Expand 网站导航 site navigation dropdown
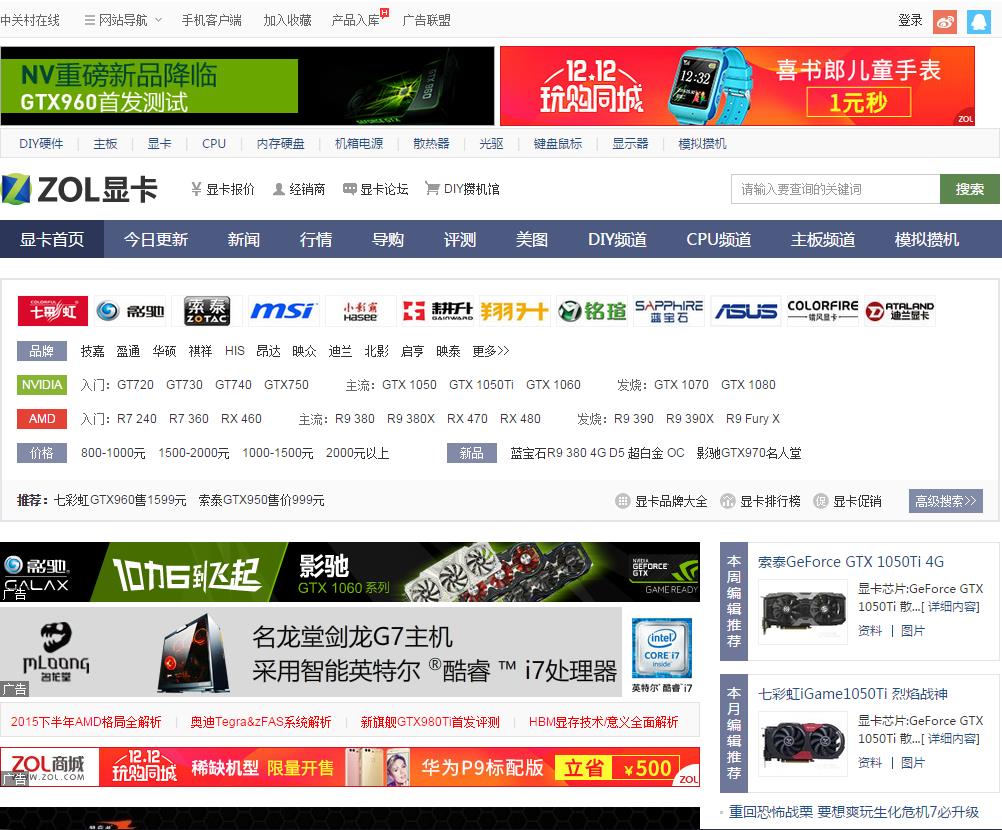 pos(123,20)
